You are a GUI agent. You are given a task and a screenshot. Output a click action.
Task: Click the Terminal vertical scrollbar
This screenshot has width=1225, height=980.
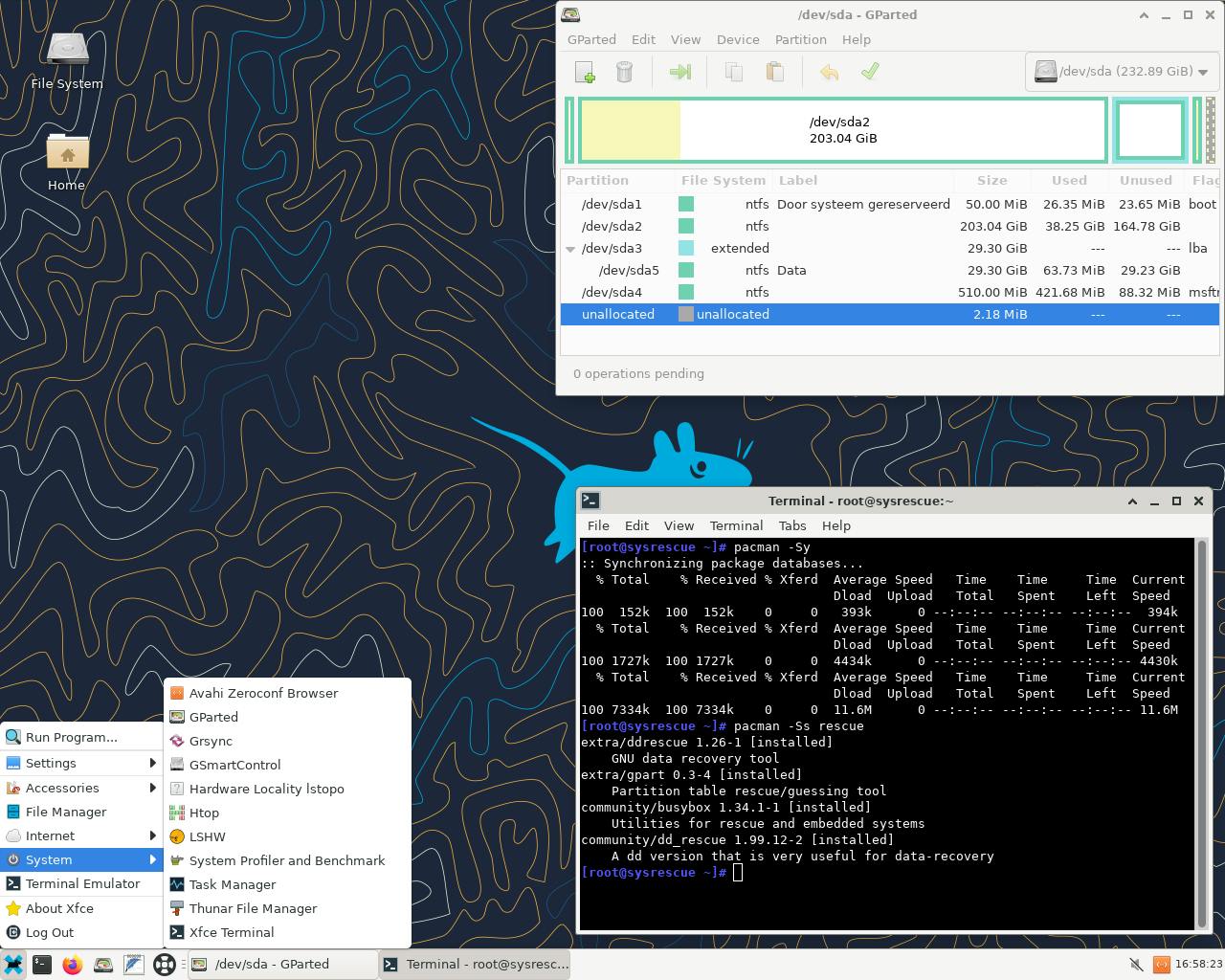(1202, 732)
